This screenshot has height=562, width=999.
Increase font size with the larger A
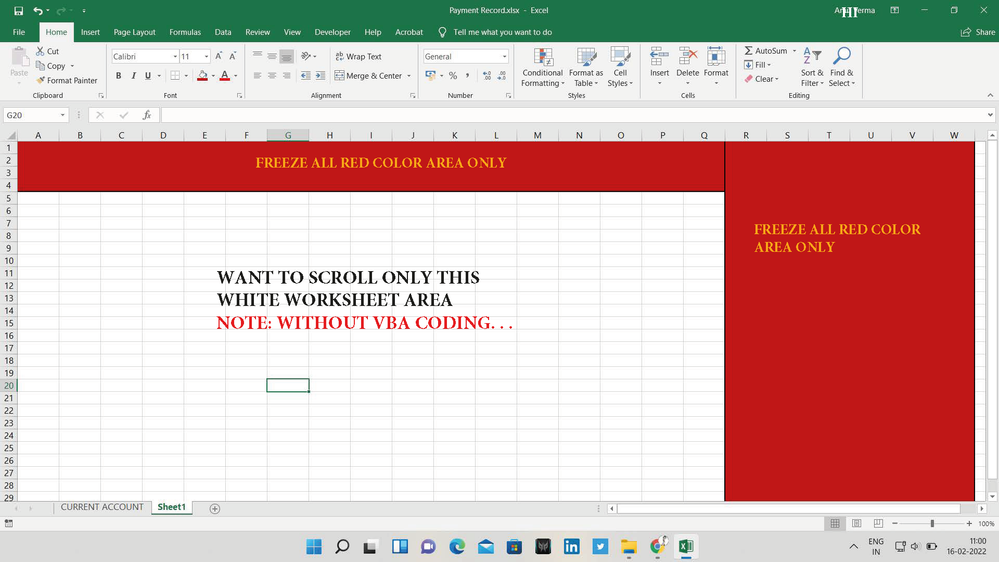coord(219,56)
